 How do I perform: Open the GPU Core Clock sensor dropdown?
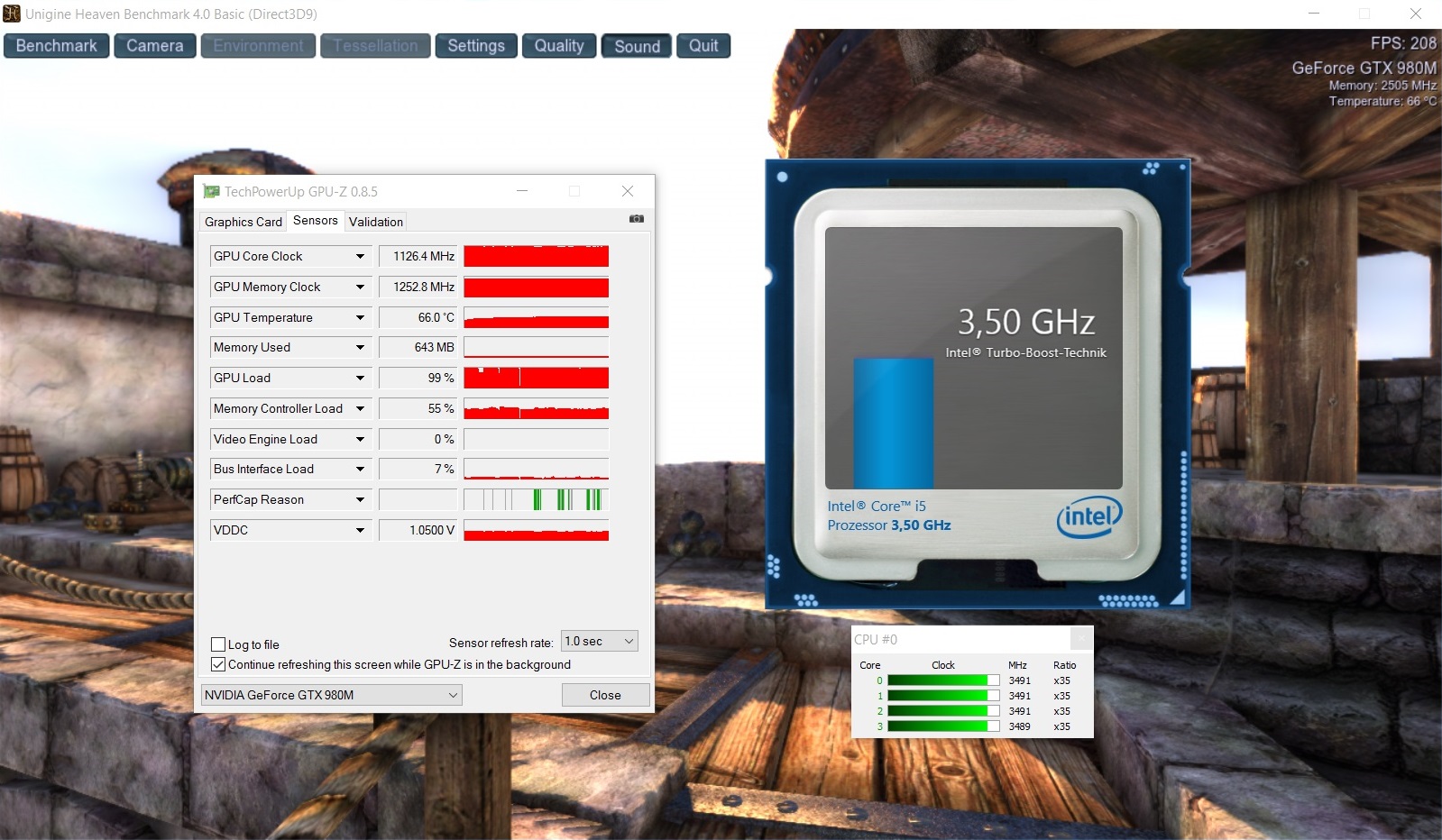coord(360,257)
